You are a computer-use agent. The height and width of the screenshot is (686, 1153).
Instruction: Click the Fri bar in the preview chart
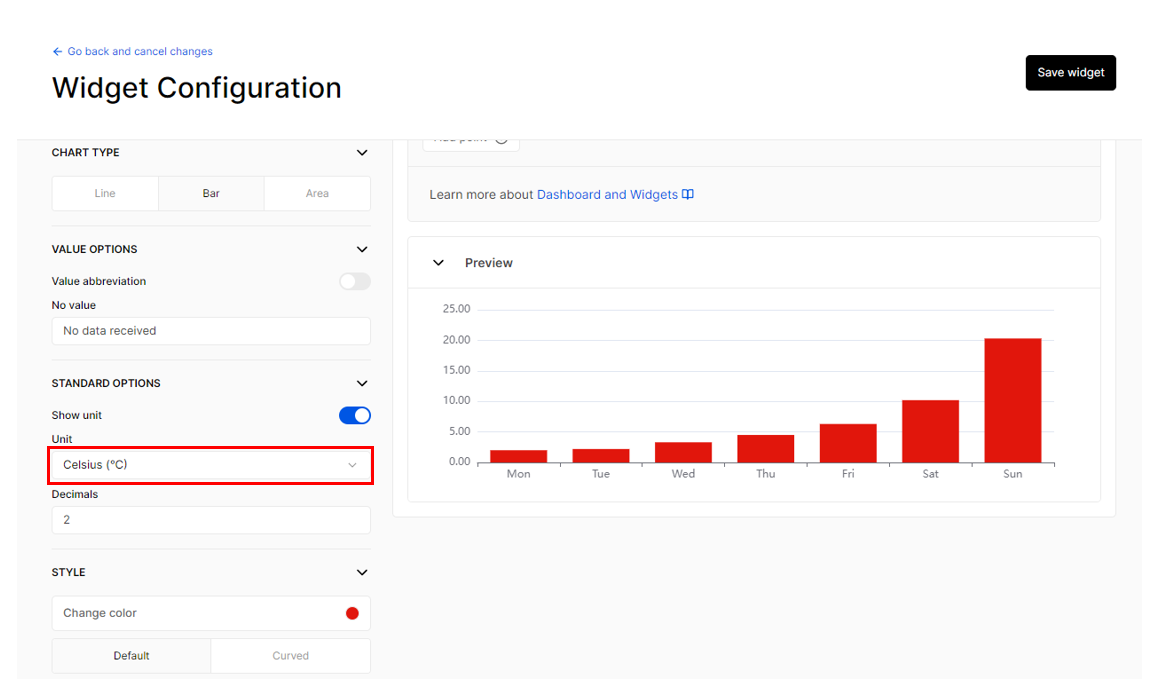pyautogui.click(x=848, y=443)
